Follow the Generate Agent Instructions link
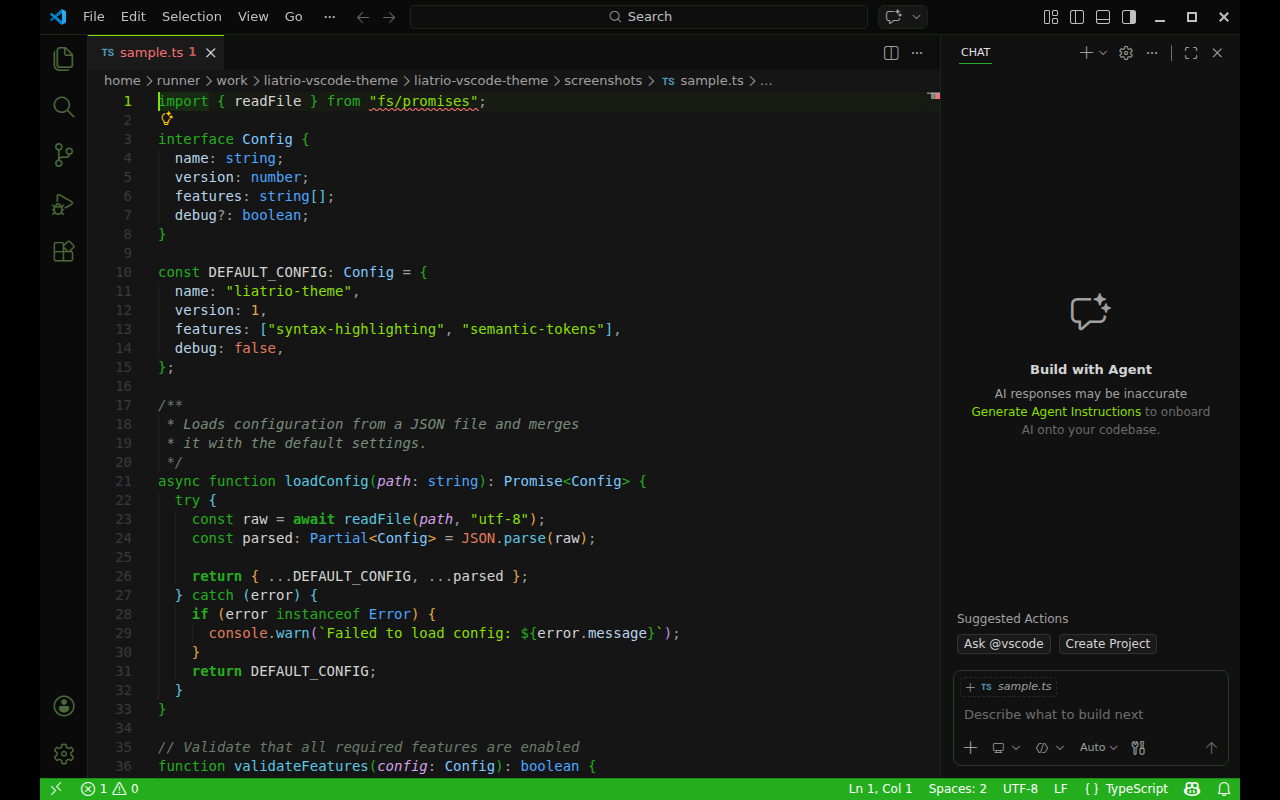This screenshot has height=800, width=1280. click(1056, 411)
